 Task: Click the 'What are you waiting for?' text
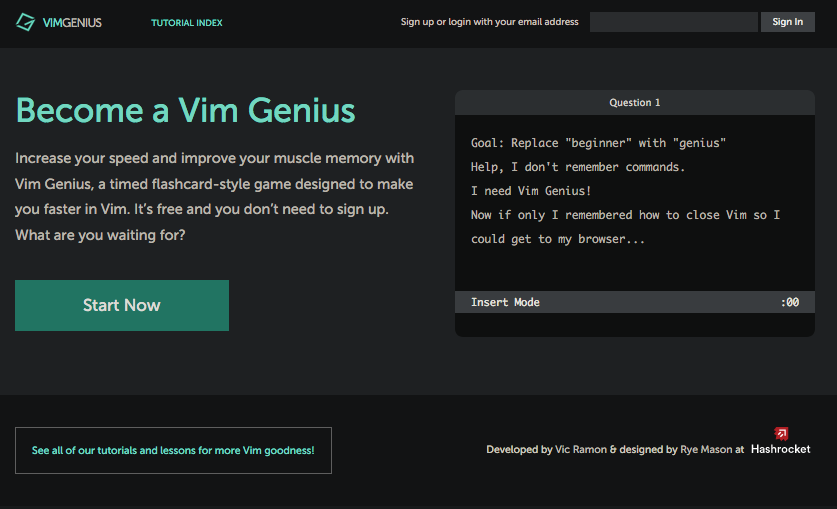(100, 235)
